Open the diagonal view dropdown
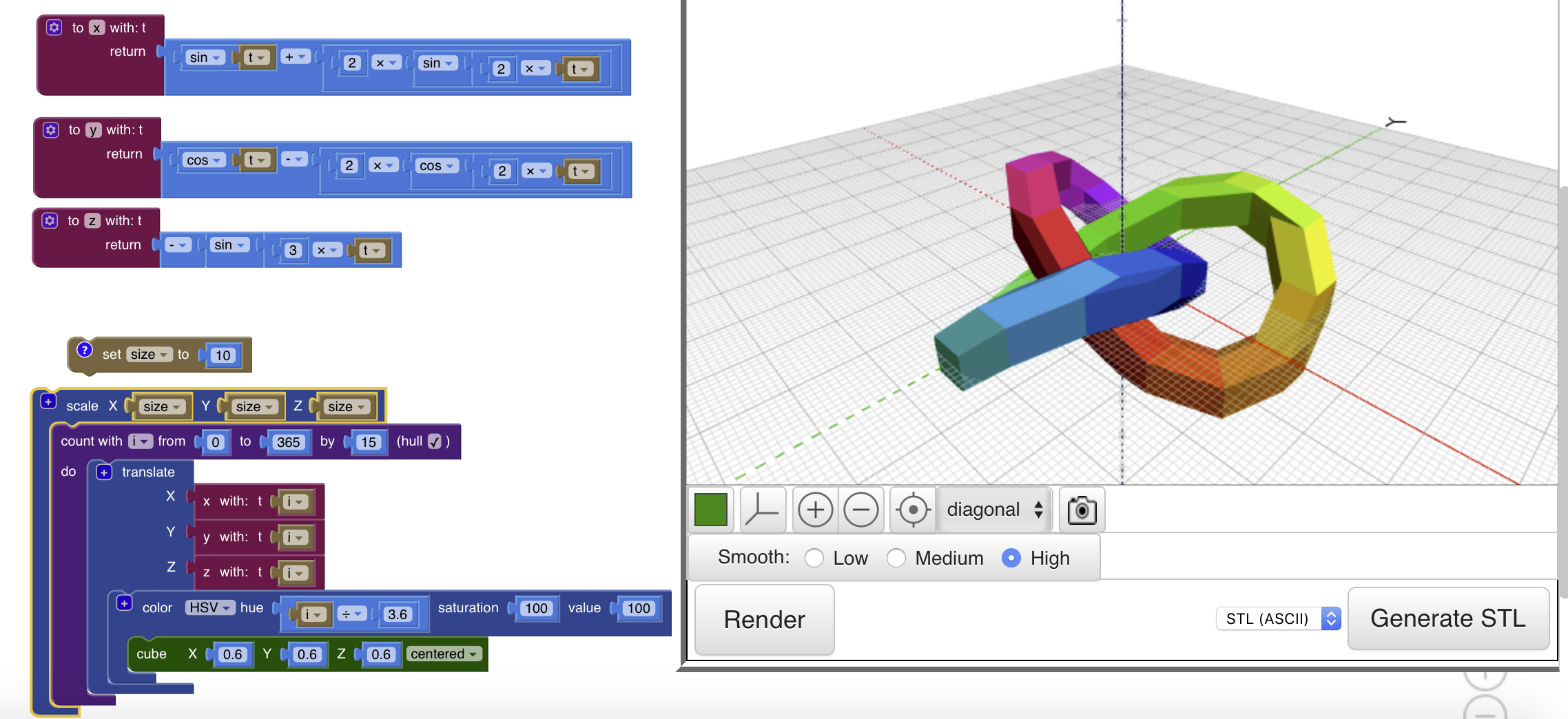Viewport: 1568px width, 719px height. (x=994, y=510)
